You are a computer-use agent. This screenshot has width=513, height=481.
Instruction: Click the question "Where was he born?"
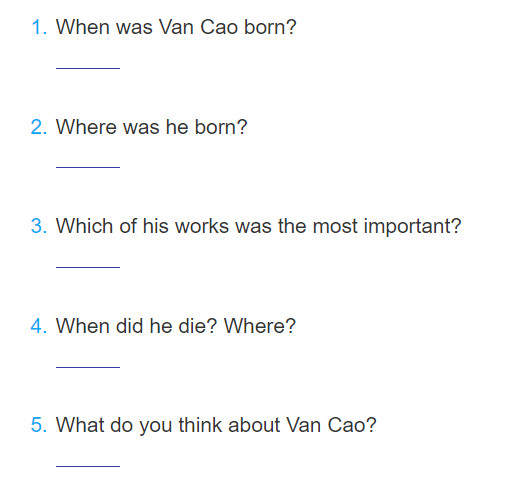[152, 127]
